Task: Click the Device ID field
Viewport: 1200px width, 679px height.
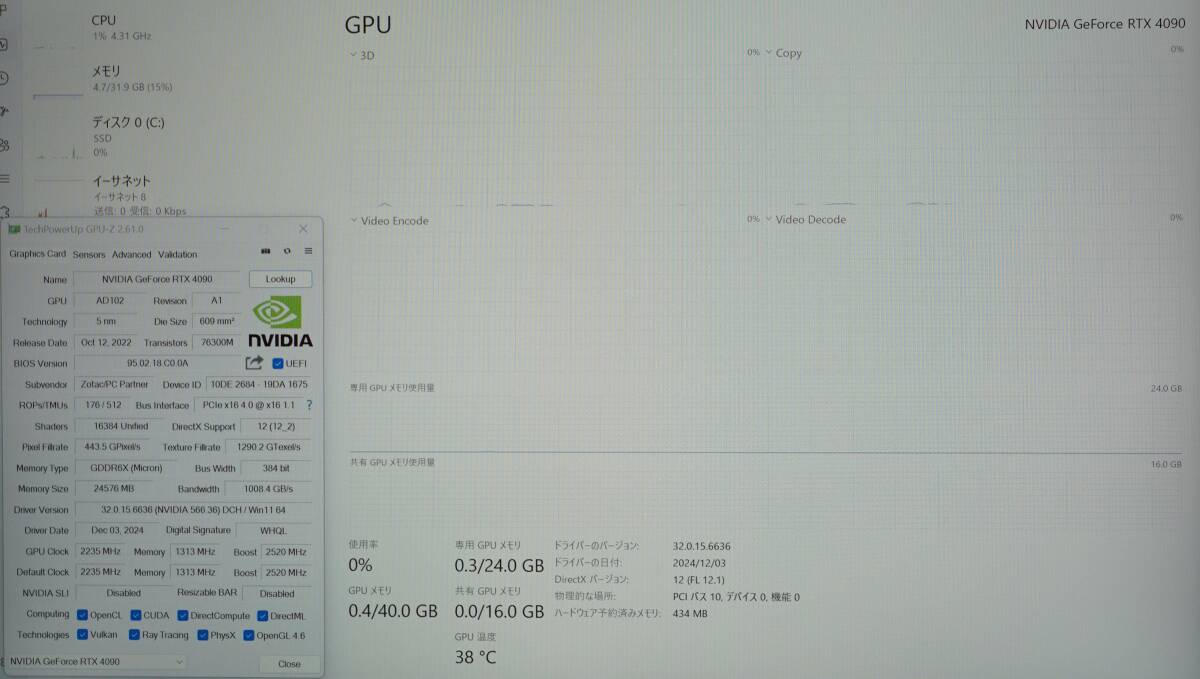Action: (x=258, y=384)
